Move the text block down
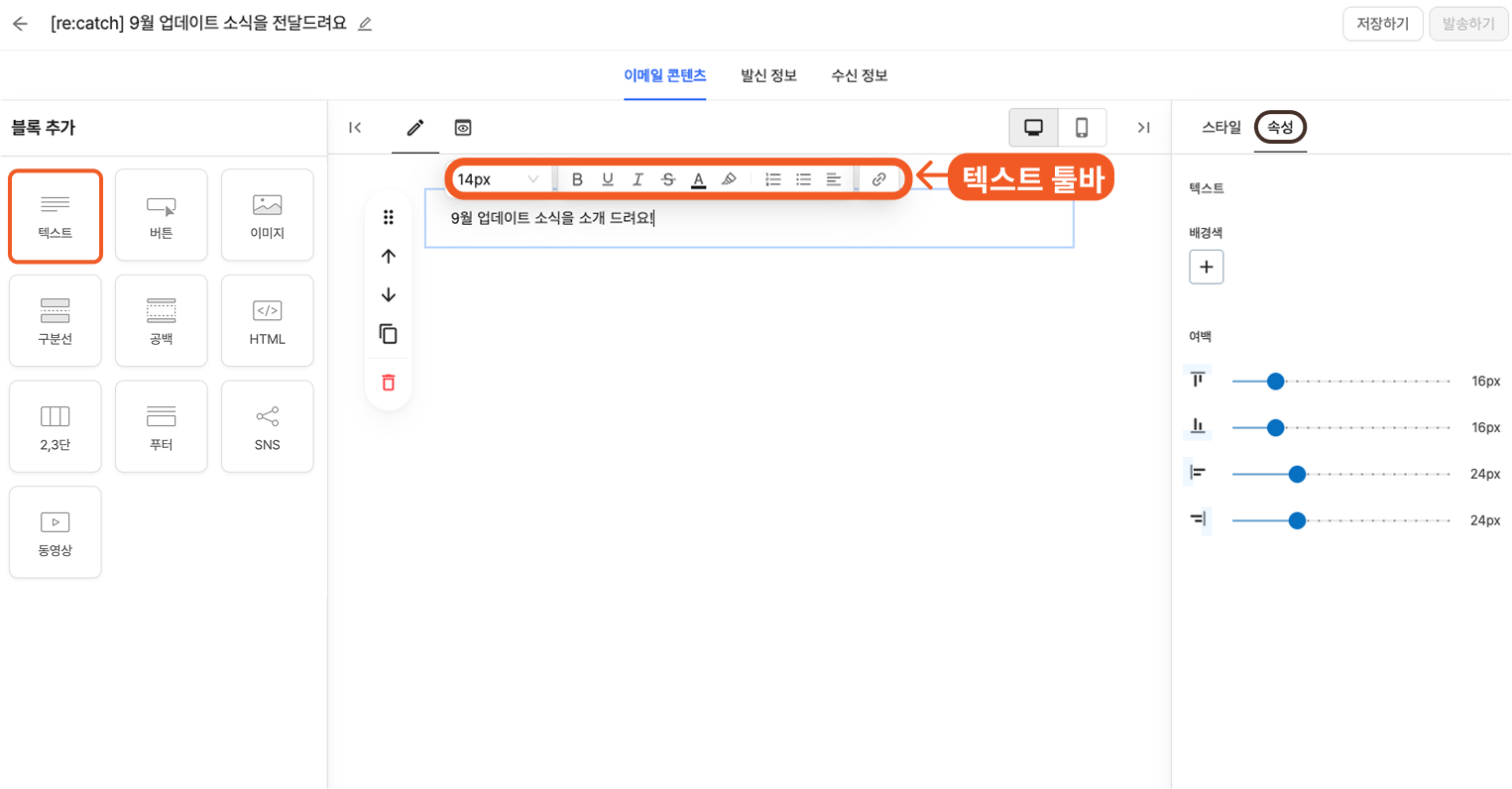The image size is (1512, 789). pos(389,295)
